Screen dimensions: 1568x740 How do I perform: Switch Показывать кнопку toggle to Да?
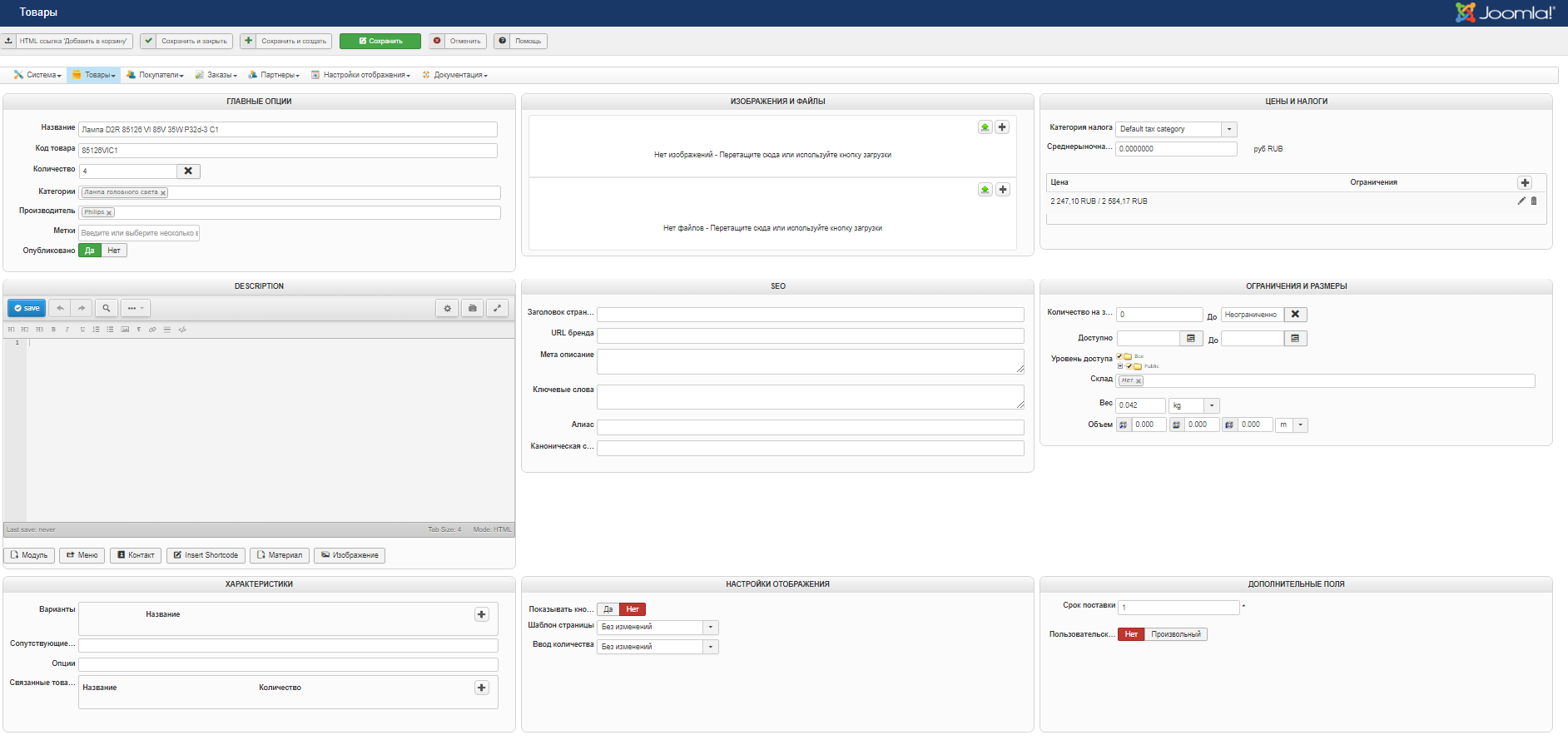click(608, 609)
